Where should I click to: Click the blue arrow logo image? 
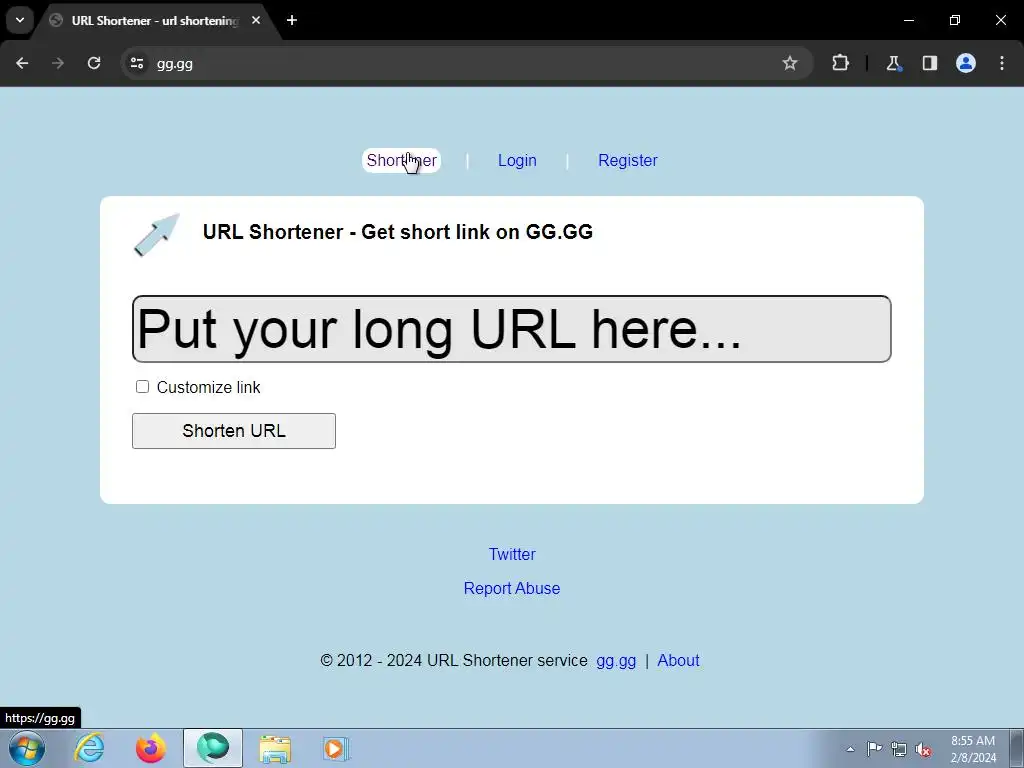157,234
